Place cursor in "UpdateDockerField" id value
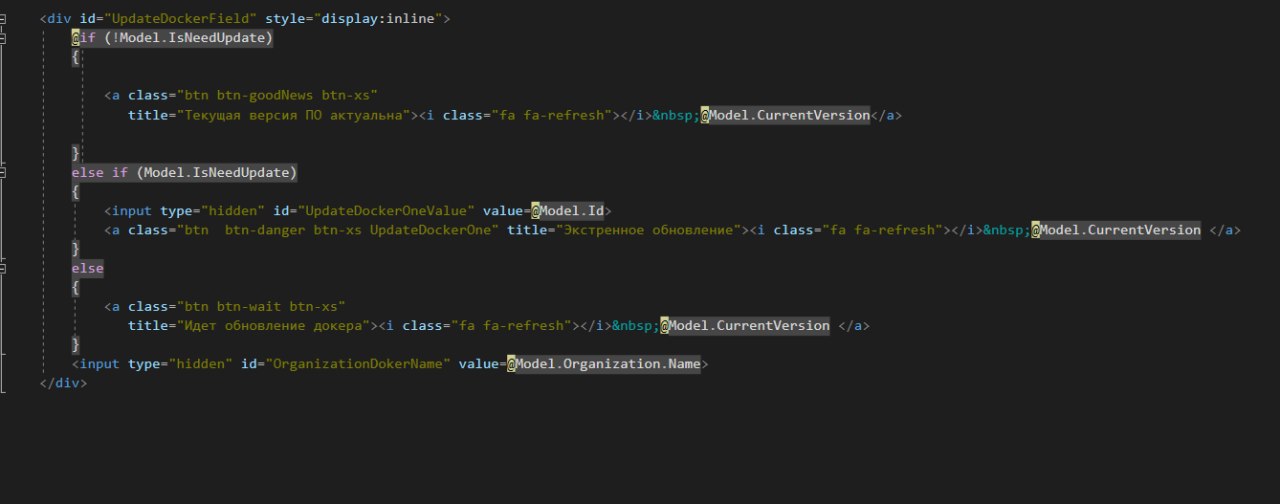 [179, 19]
